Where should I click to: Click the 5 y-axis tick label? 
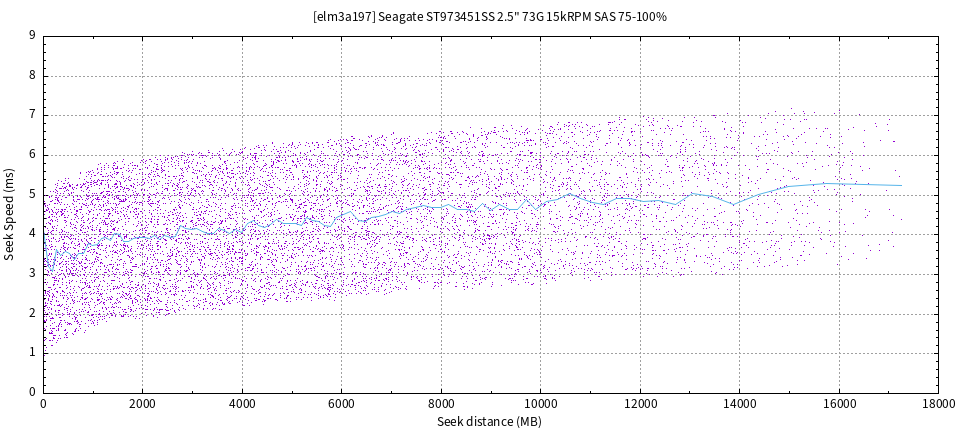pyautogui.click(x=32, y=194)
